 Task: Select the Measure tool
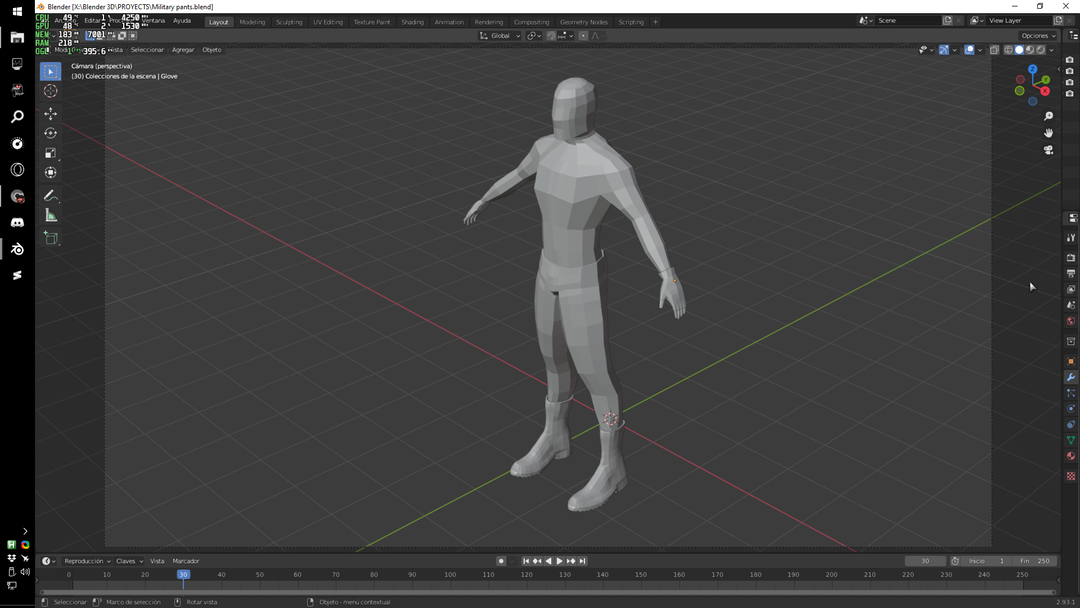[x=50, y=214]
